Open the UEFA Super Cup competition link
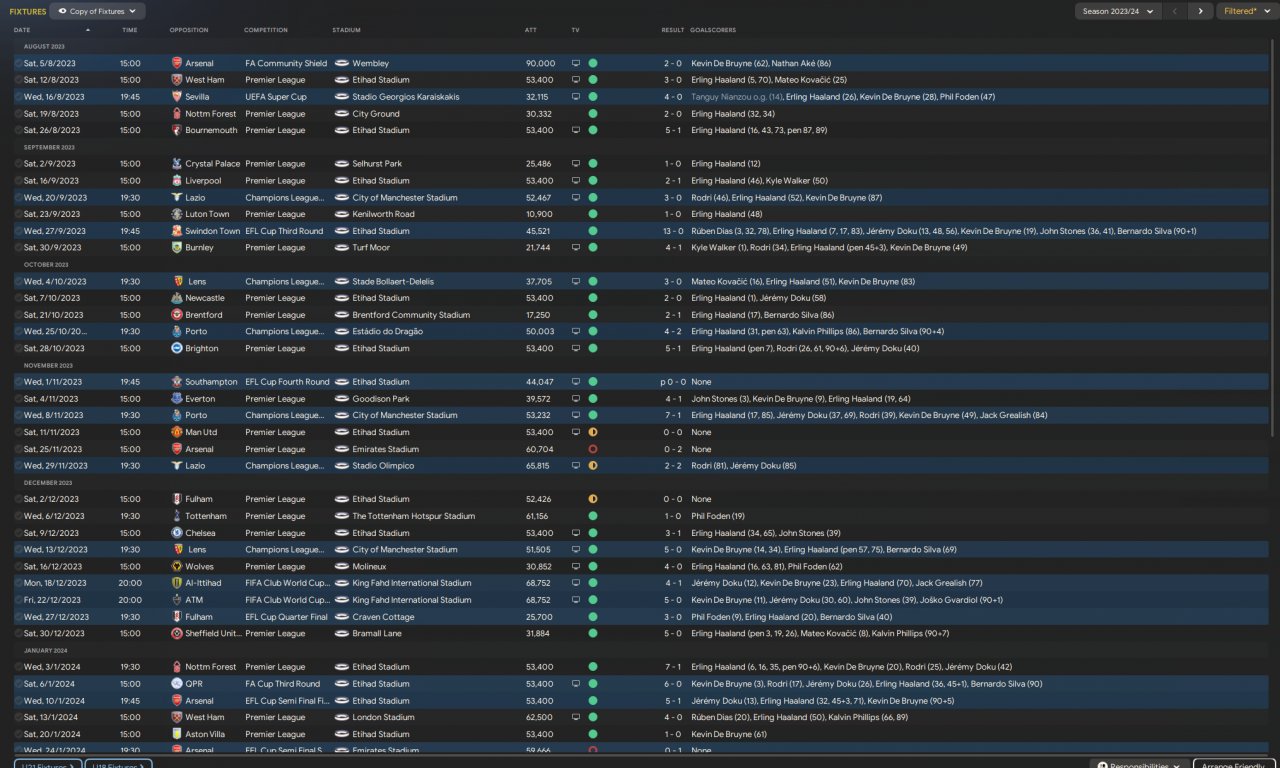 (276, 97)
